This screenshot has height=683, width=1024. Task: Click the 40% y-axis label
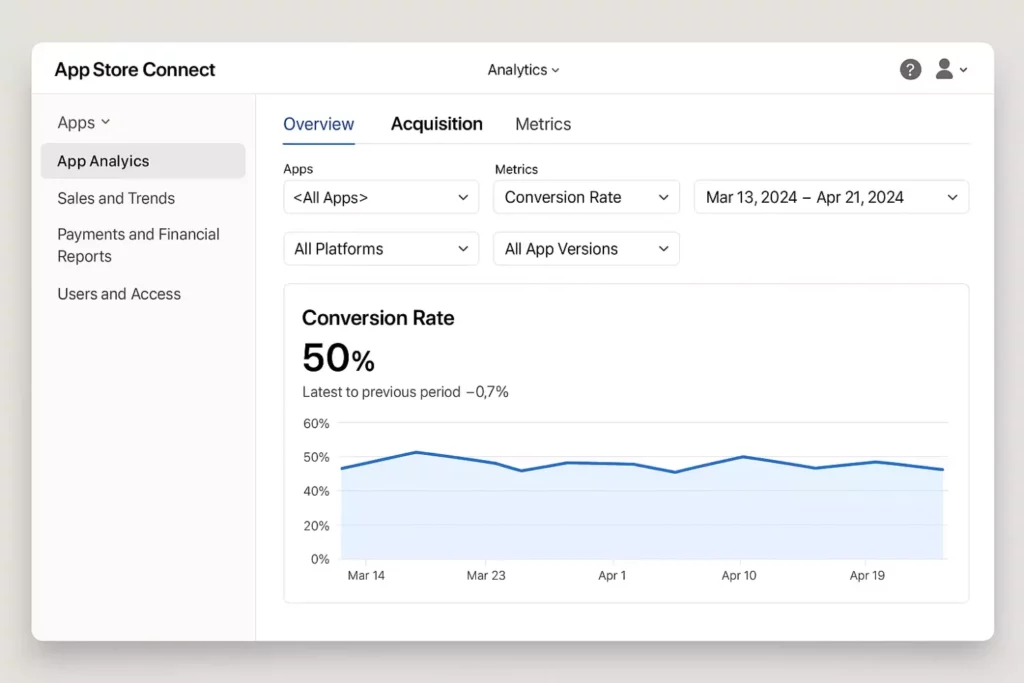tap(316, 491)
